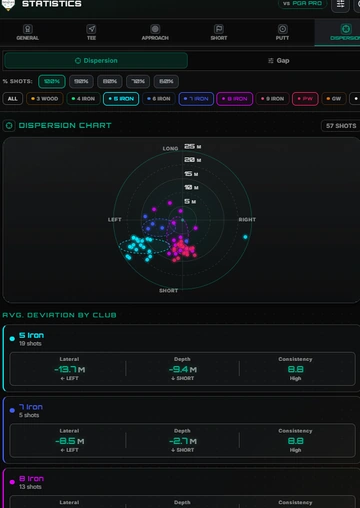Click 7 Iron depth value -2.7 M

coord(182,441)
